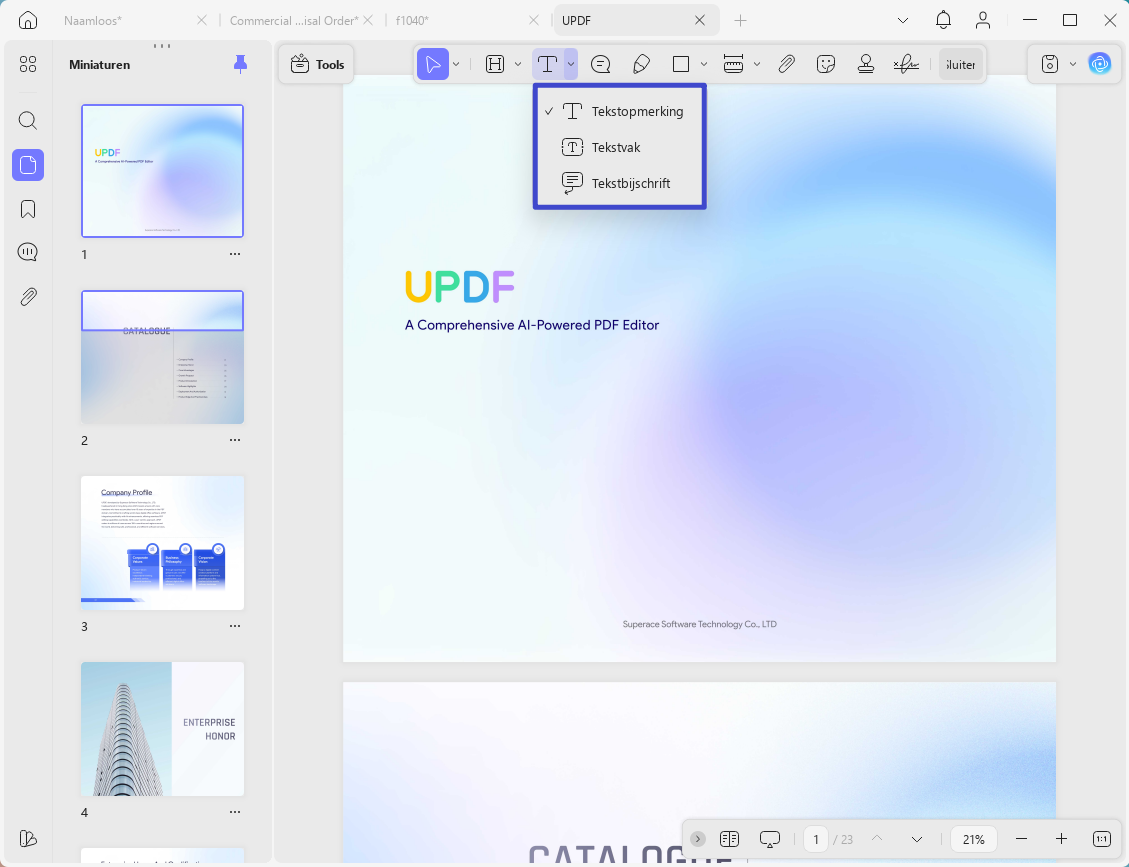
Task: Select the cursor pointer tool
Action: (x=433, y=64)
